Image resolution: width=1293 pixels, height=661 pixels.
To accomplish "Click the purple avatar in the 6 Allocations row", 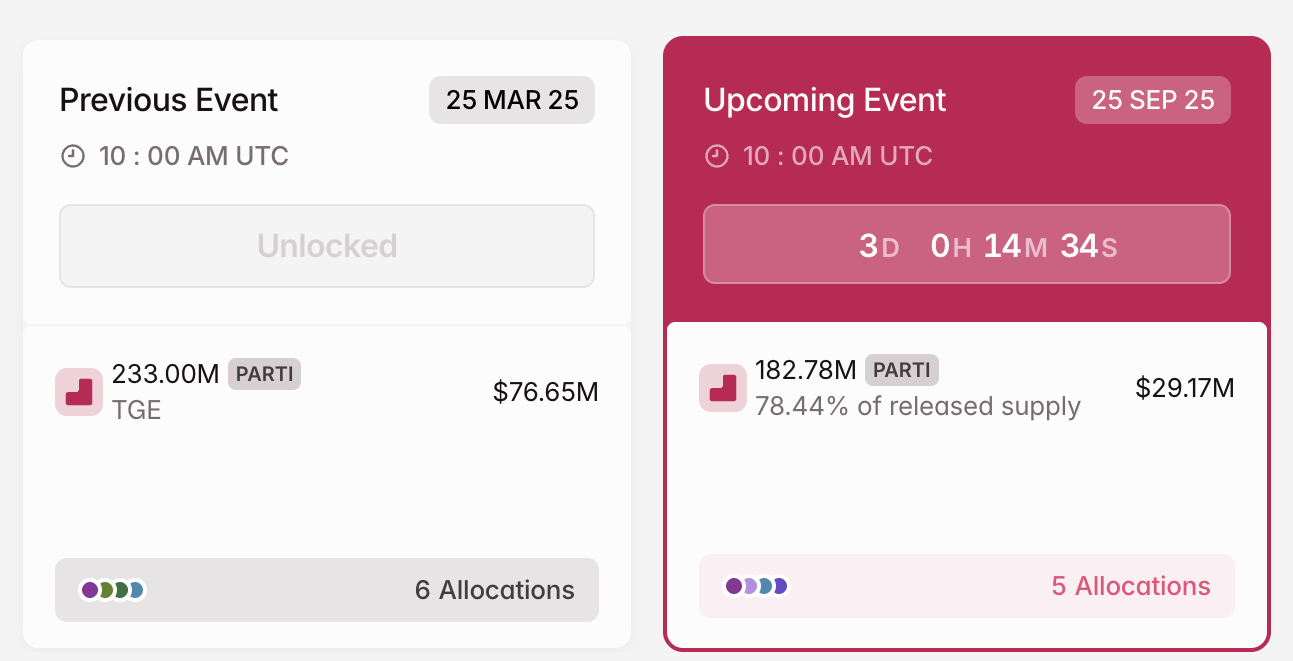I will 90,589.
